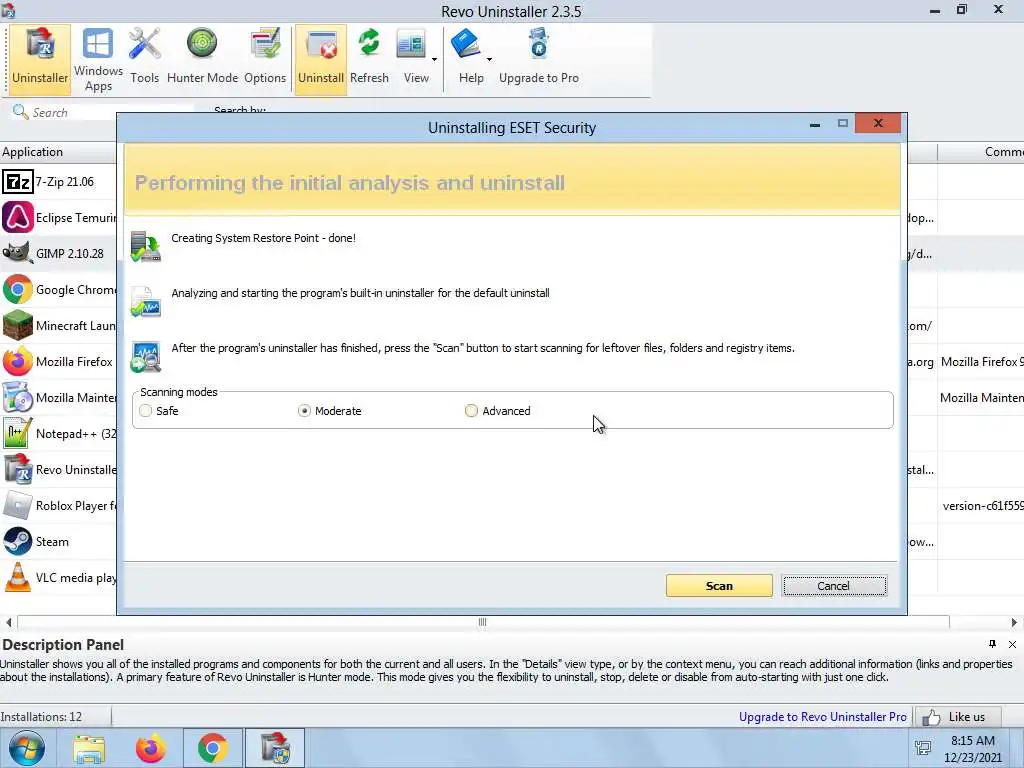Click the Mozilla Firefox comment cell
Screen dimensions: 1024x768
click(981, 362)
